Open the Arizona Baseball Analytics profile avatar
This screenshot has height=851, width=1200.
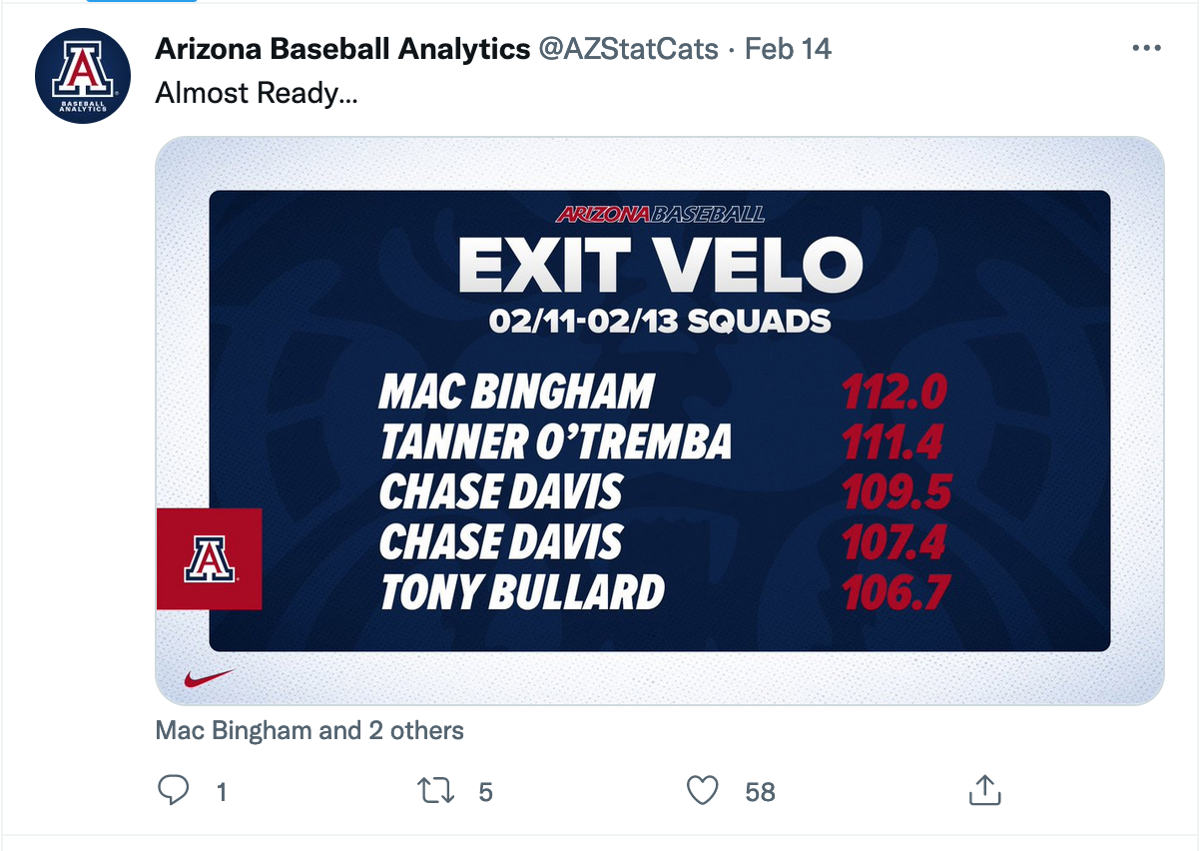82,70
